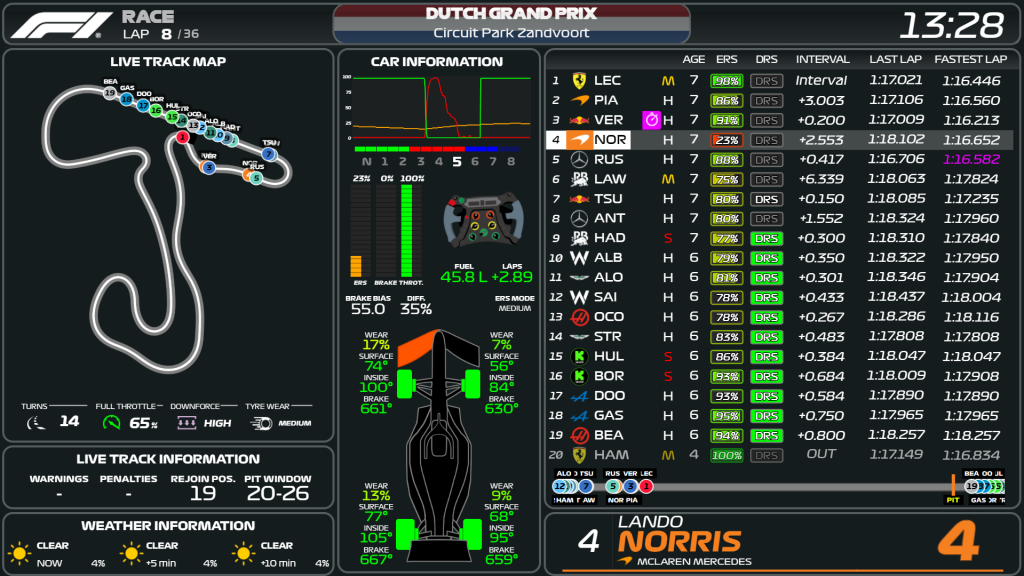Click the gear 5 indicator

coord(456,162)
